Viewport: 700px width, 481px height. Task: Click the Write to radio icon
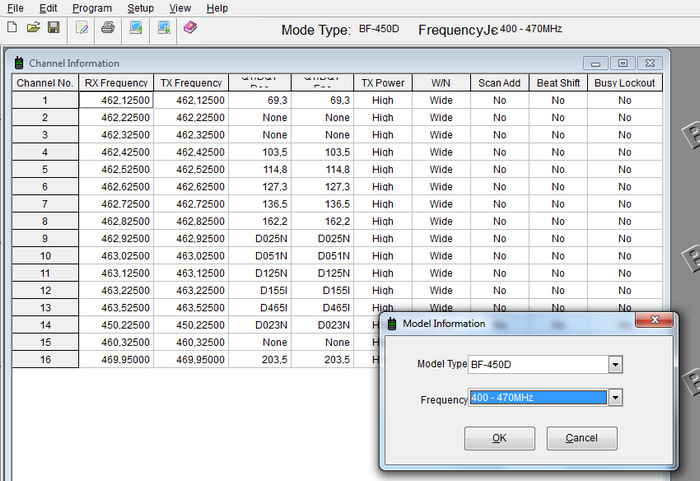[163, 27]
